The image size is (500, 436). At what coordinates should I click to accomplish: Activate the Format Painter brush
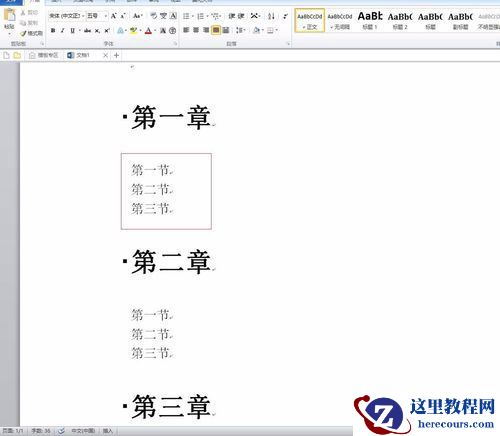coord(23,33)
